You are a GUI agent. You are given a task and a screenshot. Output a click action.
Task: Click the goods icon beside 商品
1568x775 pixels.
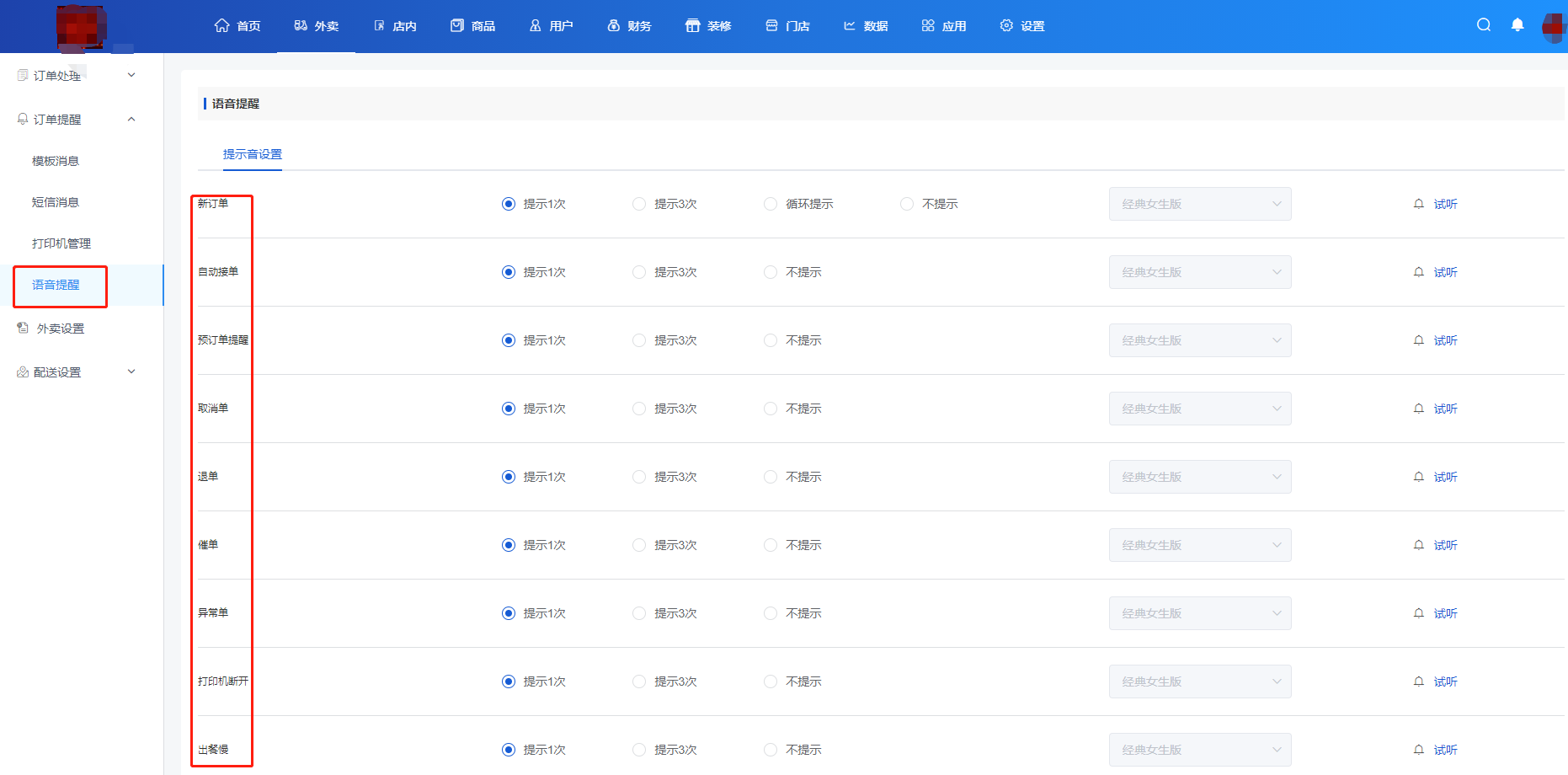(457, 25)
